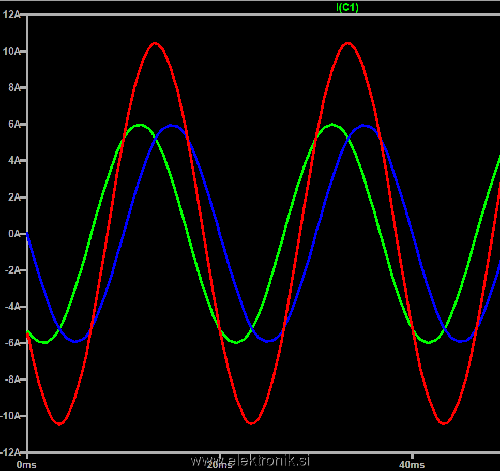Select the -6A axis tick label
The height and width of the screenshot is (471, 500).
[13, 343]
